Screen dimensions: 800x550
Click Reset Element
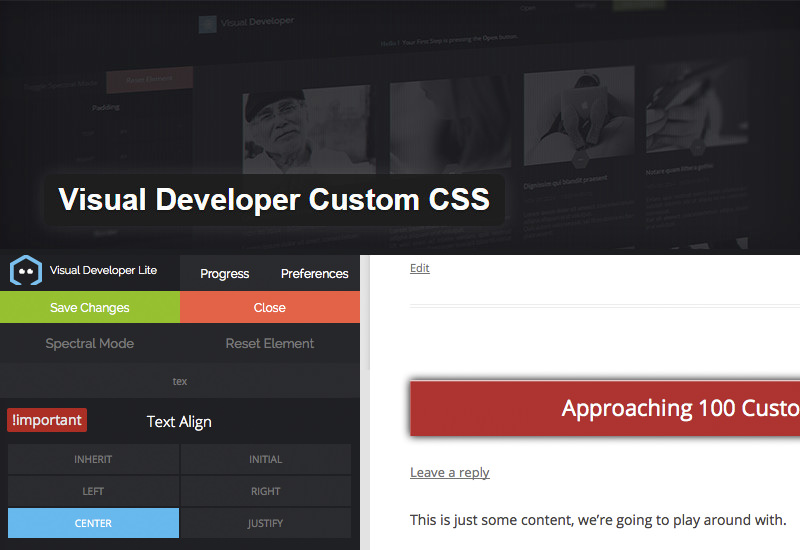click(x=270, y=343)
